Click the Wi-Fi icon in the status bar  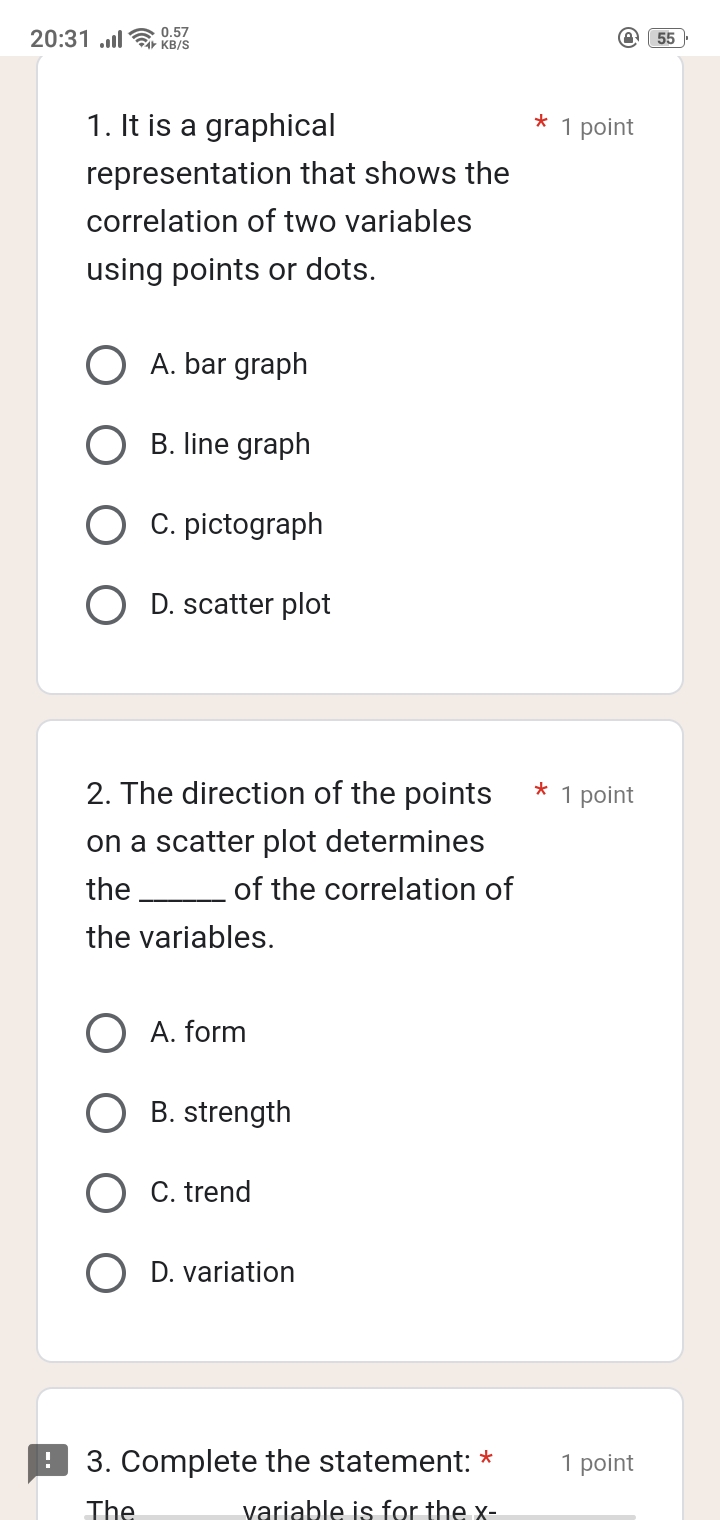[140, 37]
